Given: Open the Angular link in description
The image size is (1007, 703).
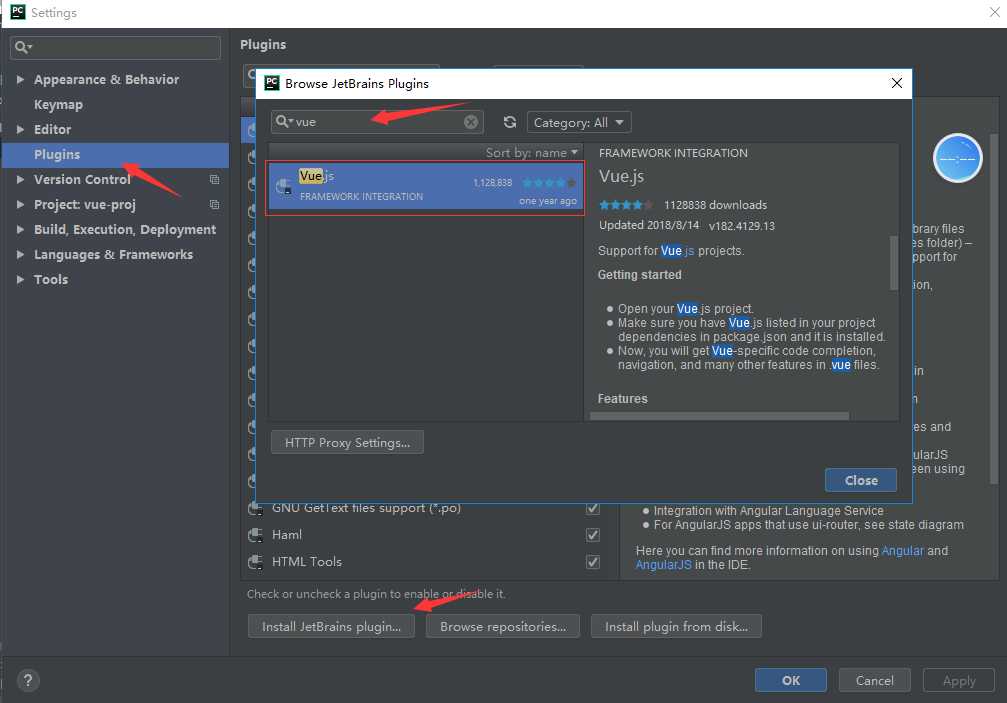Looking at the screenshot, I should (x=902, y=551).
